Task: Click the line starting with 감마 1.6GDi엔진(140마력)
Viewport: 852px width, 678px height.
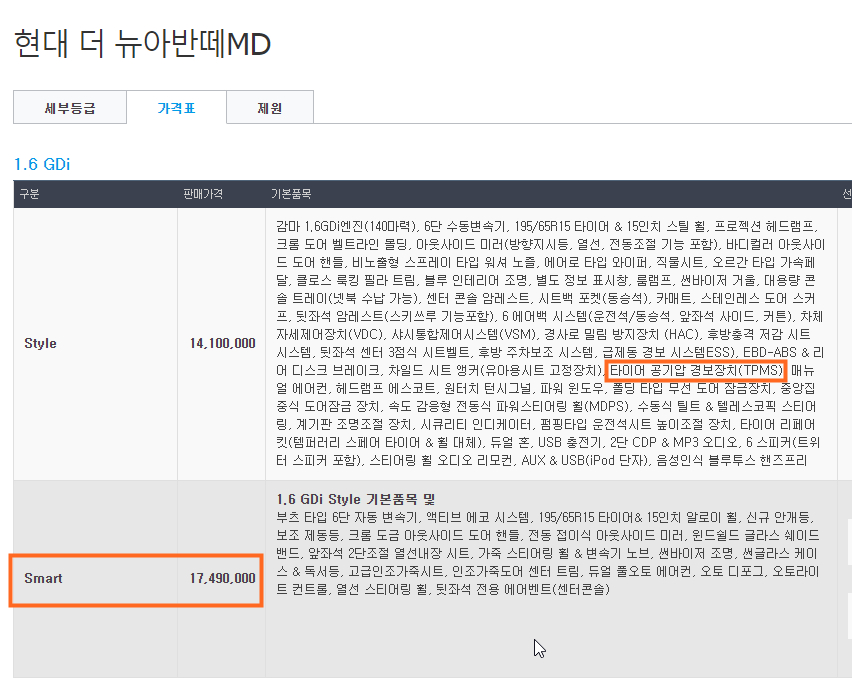Action: (547, 227)
